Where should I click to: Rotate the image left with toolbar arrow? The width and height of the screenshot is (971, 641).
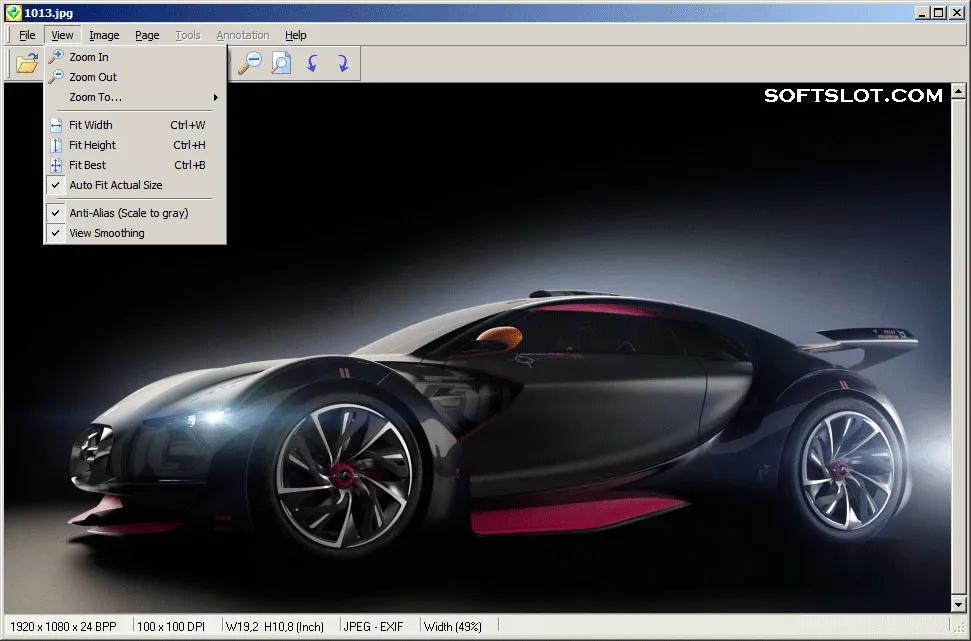click(x=312, y=63)
